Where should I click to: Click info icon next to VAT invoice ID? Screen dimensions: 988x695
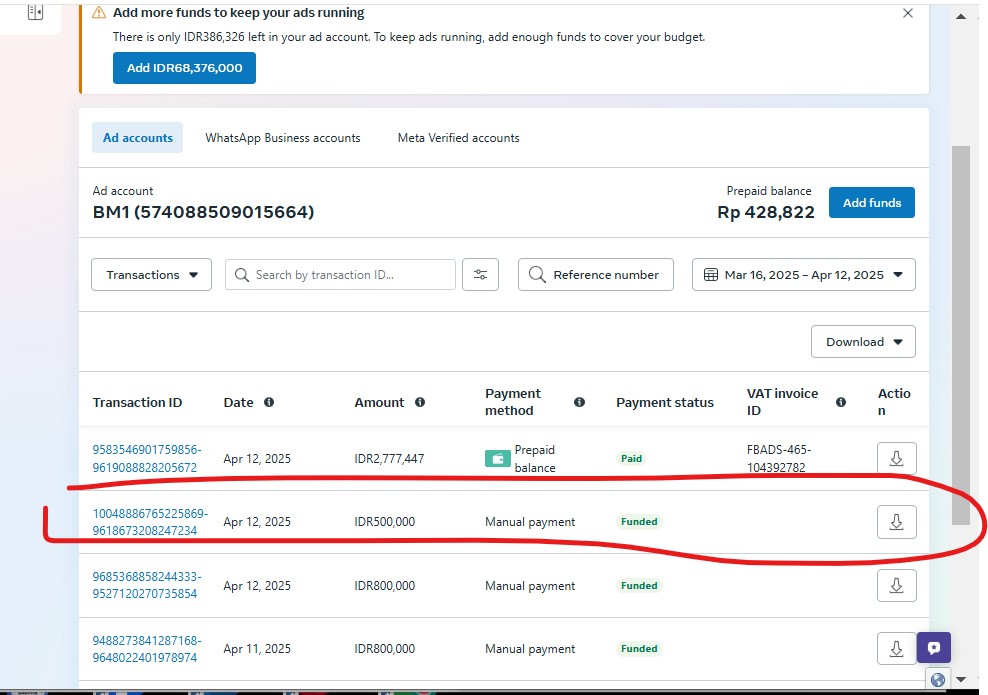[841, 402]
